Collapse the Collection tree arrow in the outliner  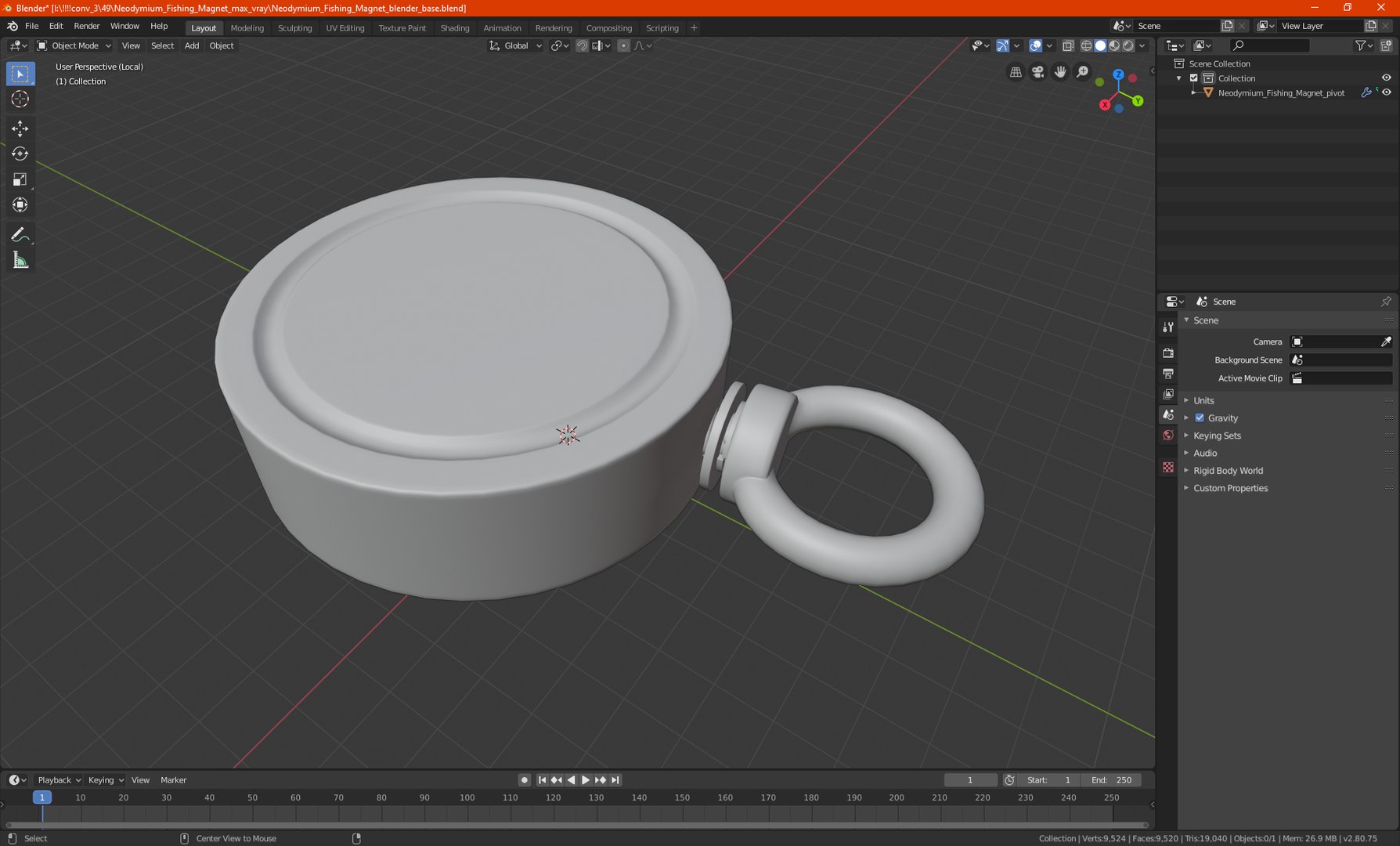1179,78
